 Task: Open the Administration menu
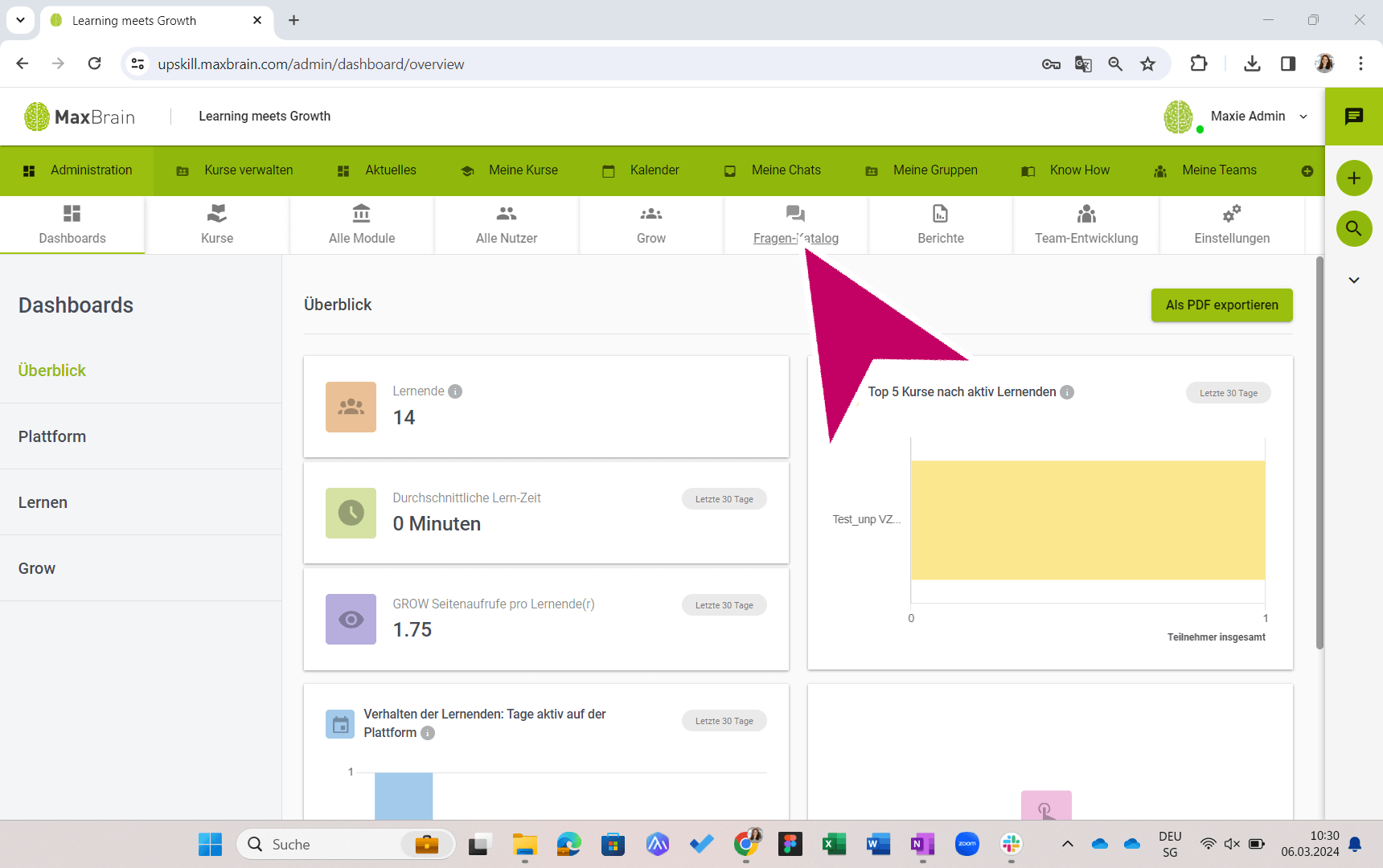77,170
